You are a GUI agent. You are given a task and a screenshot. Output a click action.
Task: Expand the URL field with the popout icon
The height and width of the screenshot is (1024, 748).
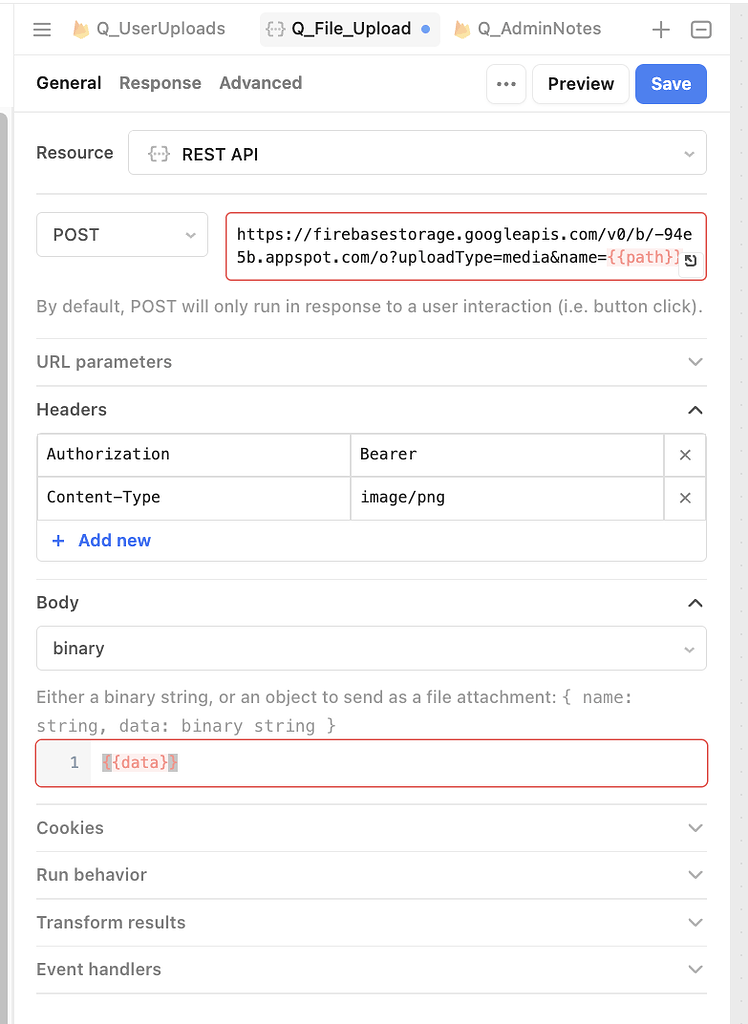(x=689, y=261)
